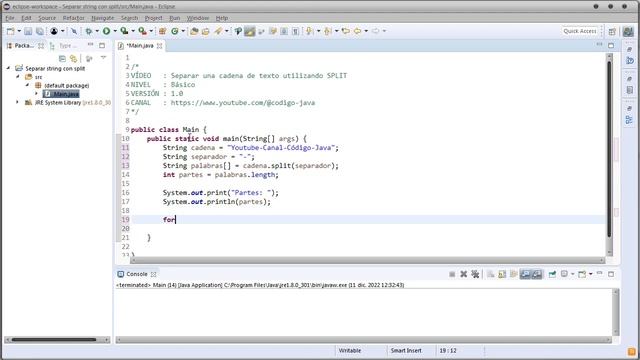The image size is (640, 360).
Task: Click the New Java Package icon
Action: pyautogui.click(x=162, y=31)
